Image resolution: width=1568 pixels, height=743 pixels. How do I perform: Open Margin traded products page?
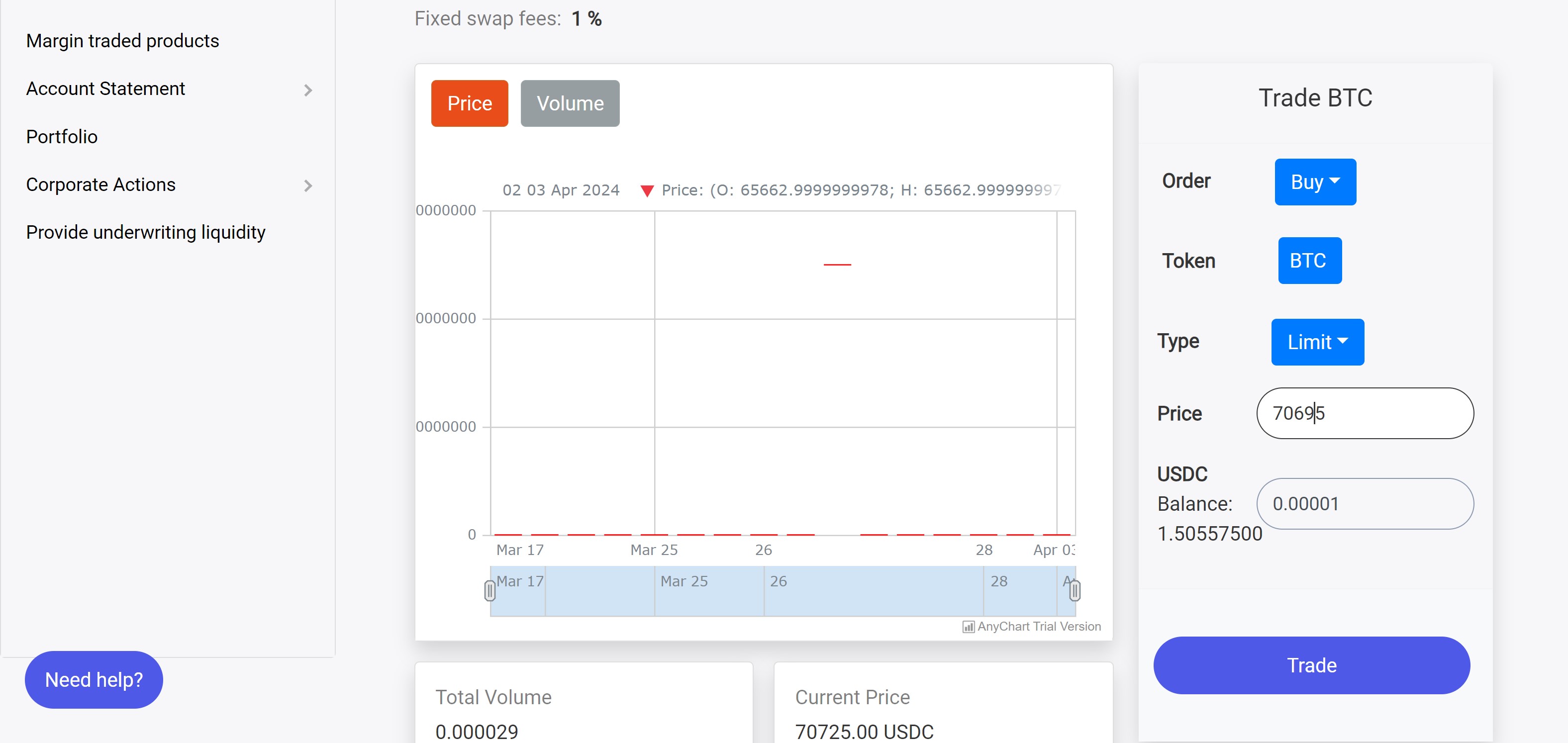pos(122,41)
